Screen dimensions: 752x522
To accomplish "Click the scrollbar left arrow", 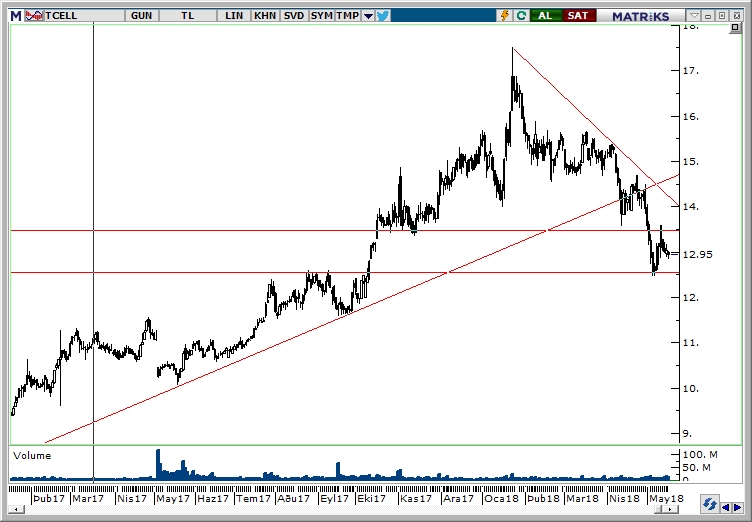I will coord(16,509).
